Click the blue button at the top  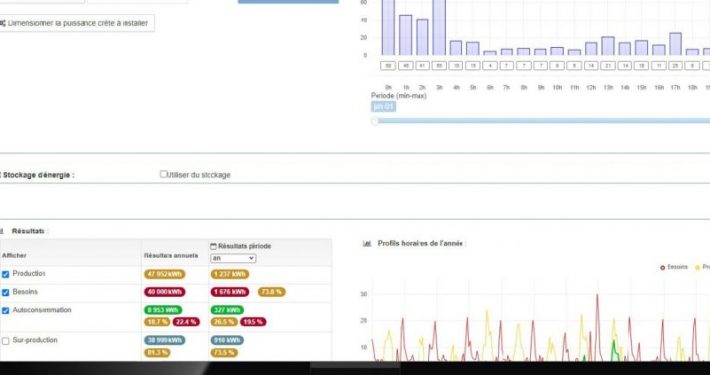[x=288, y=1]
